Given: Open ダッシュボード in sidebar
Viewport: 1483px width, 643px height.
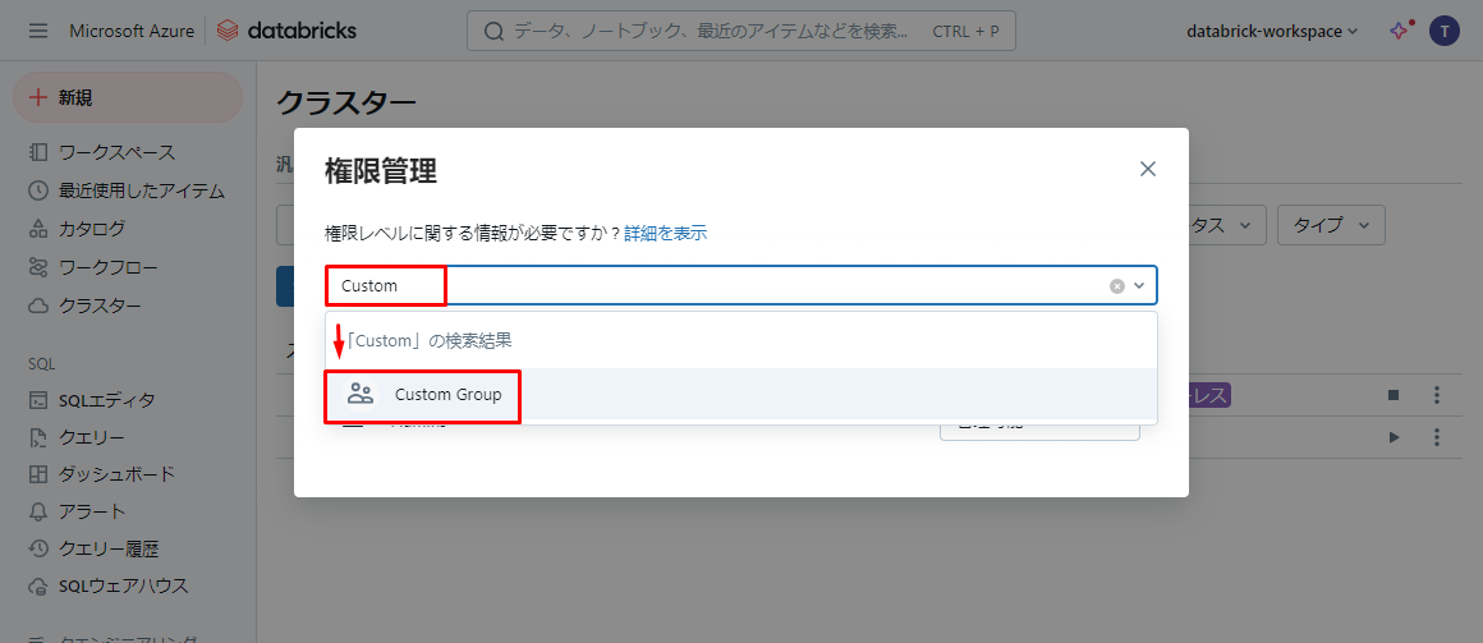Looking at the screenshot, I should [x=117, y=474].
